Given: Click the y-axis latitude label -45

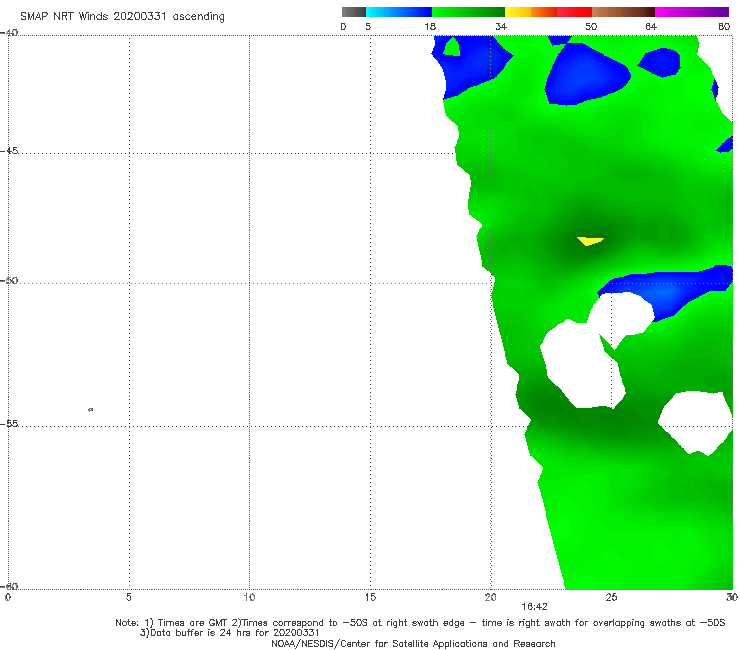Looking at the screenshot, I should click(9, 151).
